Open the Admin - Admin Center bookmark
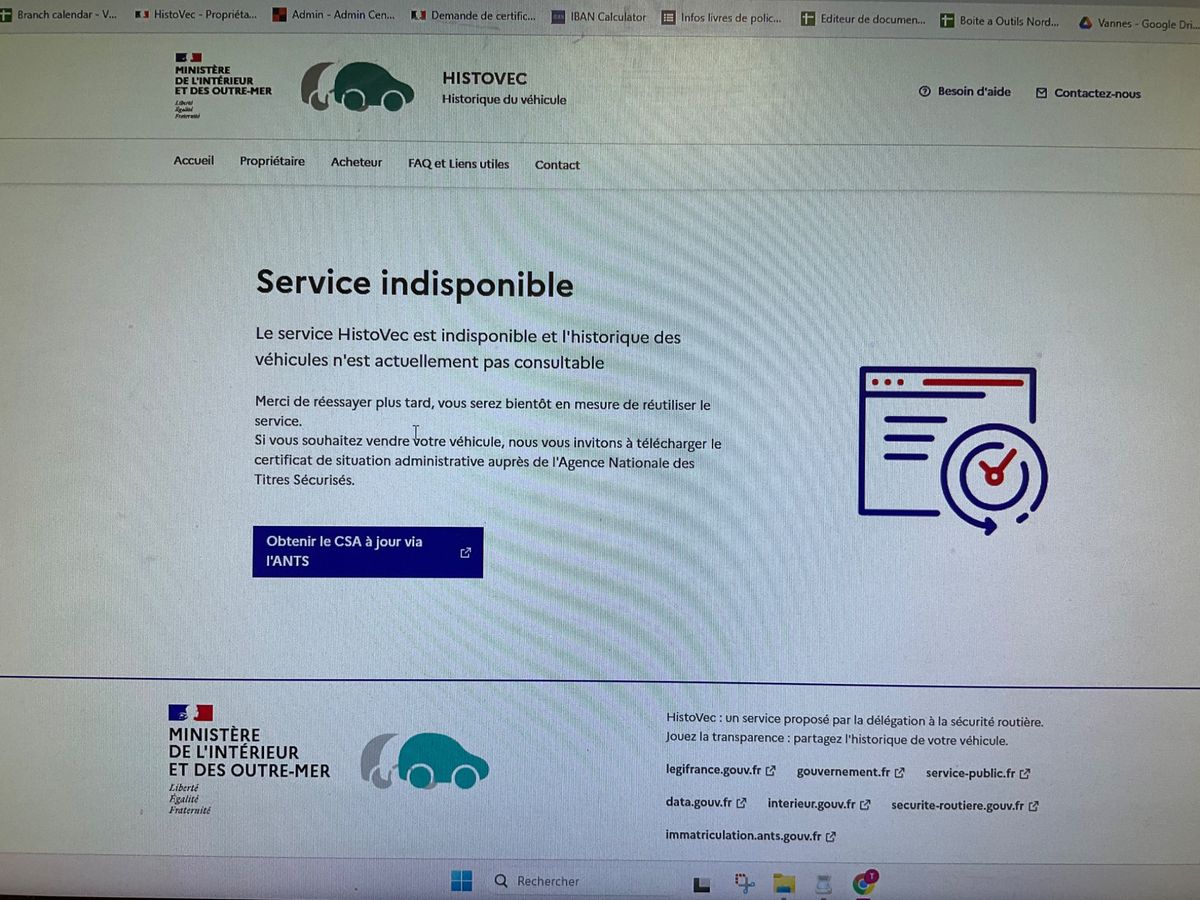Screen dimensions: 1200x900 point(336,15)
